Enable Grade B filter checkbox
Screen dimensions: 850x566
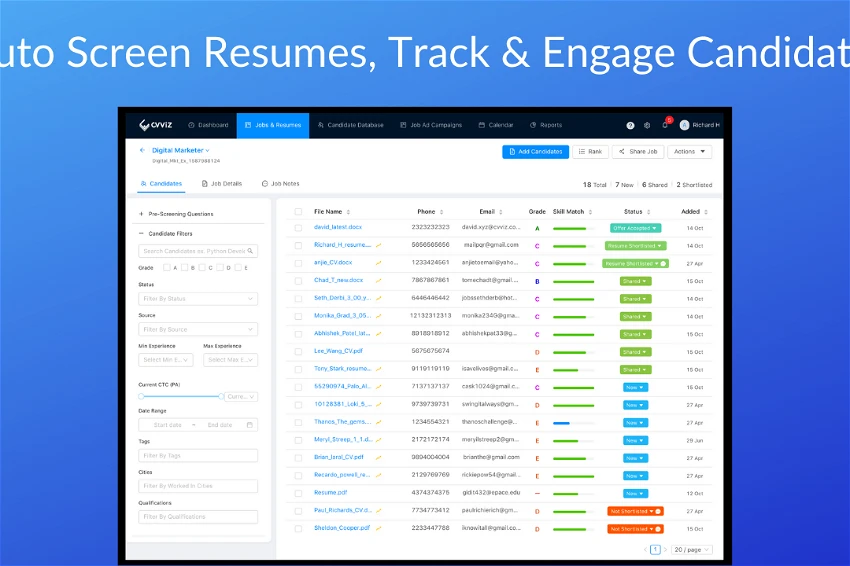coord(184,267)
